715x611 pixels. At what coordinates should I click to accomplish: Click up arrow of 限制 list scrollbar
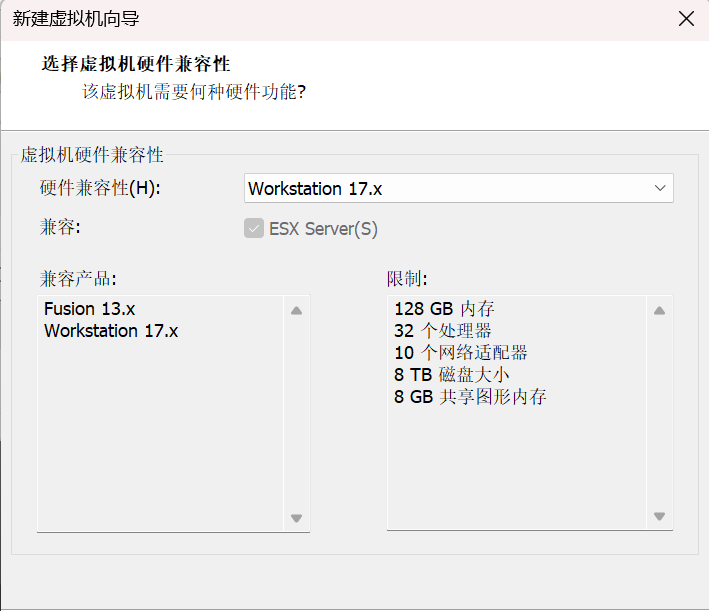pos(659,311)
